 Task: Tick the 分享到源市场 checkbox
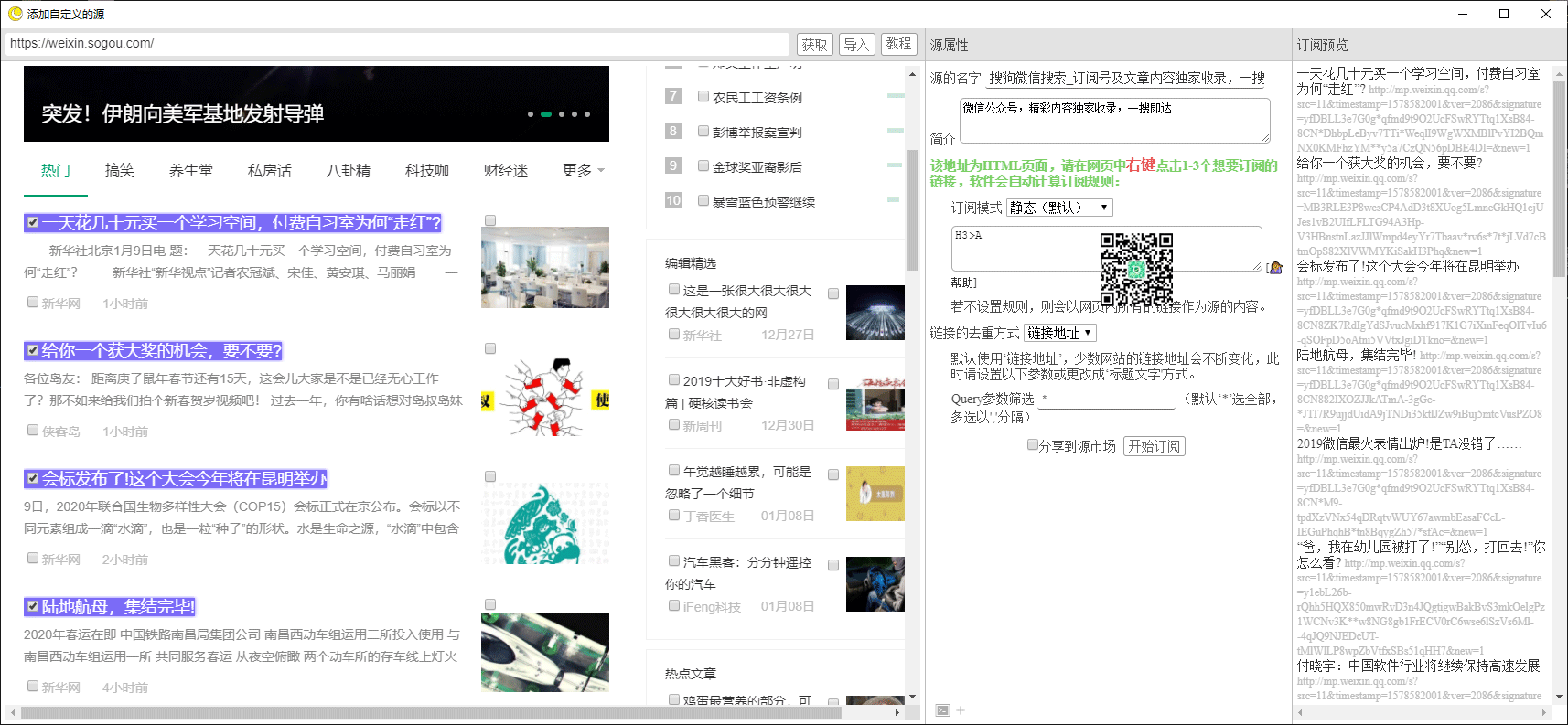[1033, 445]
